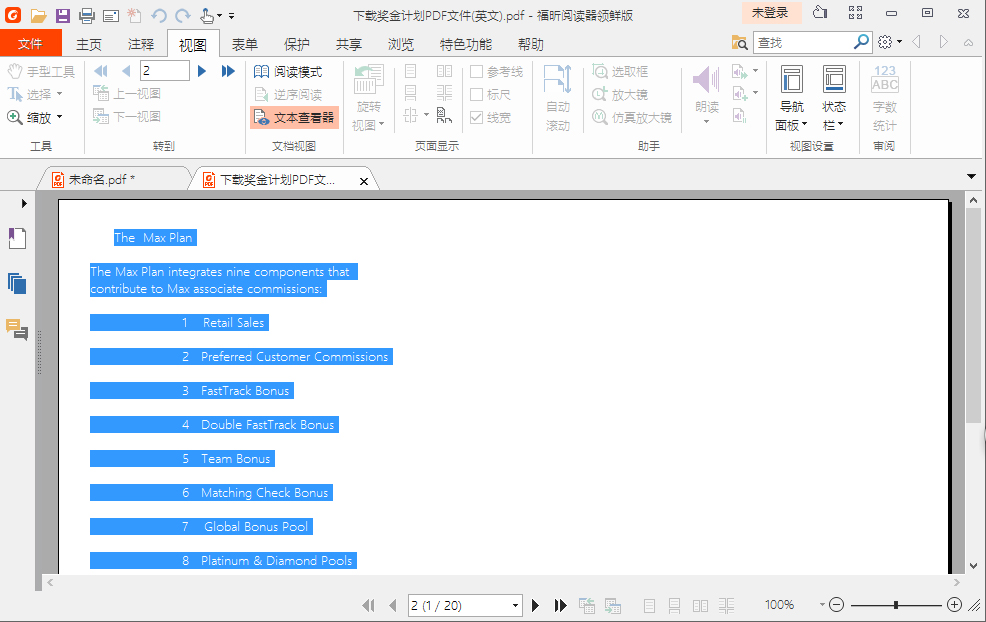986x622 pixels.
Task: Activate the Text Viewer (文本查看器)
Action: pyautogui.click(x=293, y=117)
